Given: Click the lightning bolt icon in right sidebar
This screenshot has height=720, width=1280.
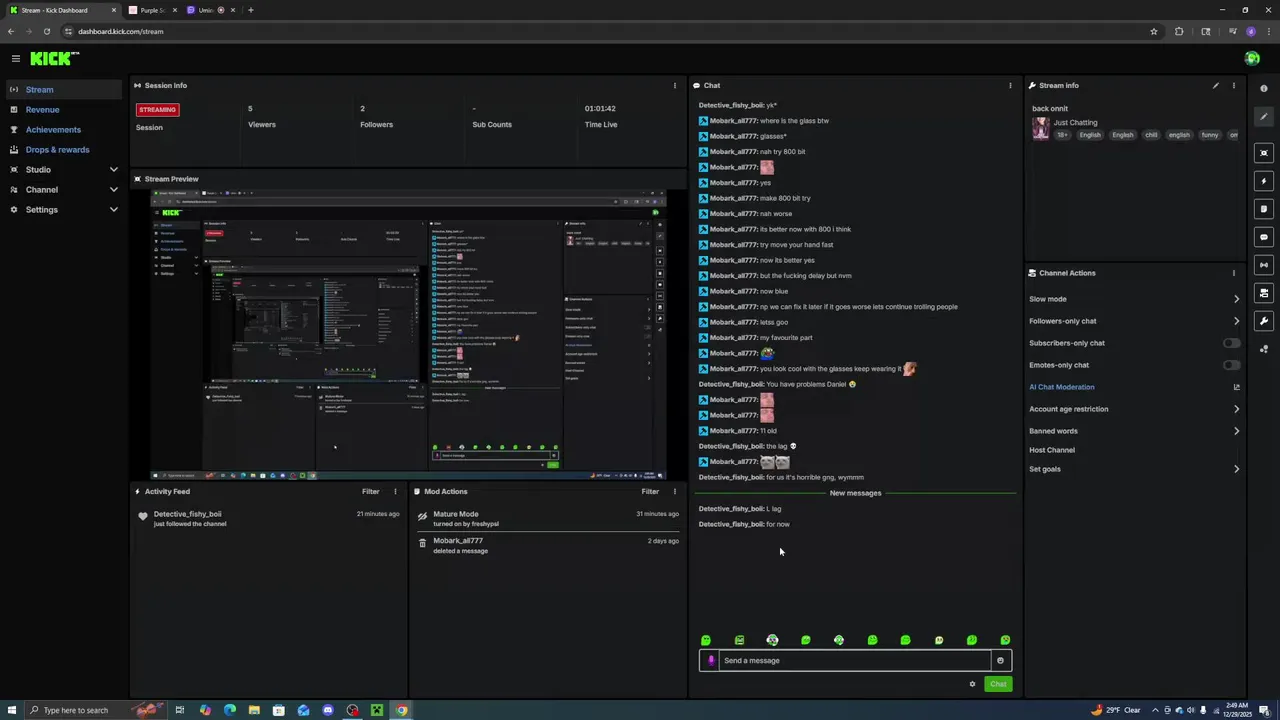Looking at the screenshot, I should tap(1264, 181).
